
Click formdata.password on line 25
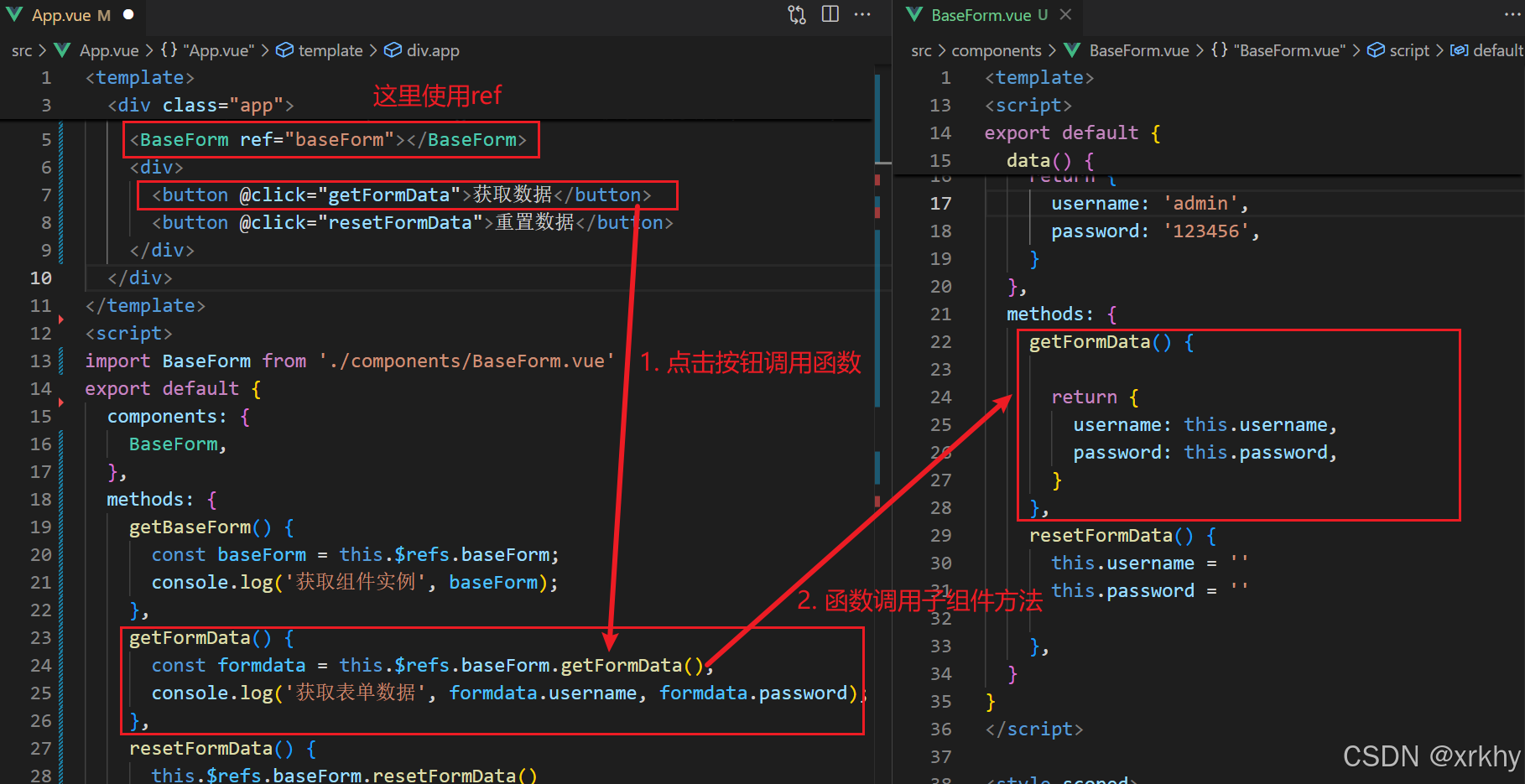coord(752,693)
